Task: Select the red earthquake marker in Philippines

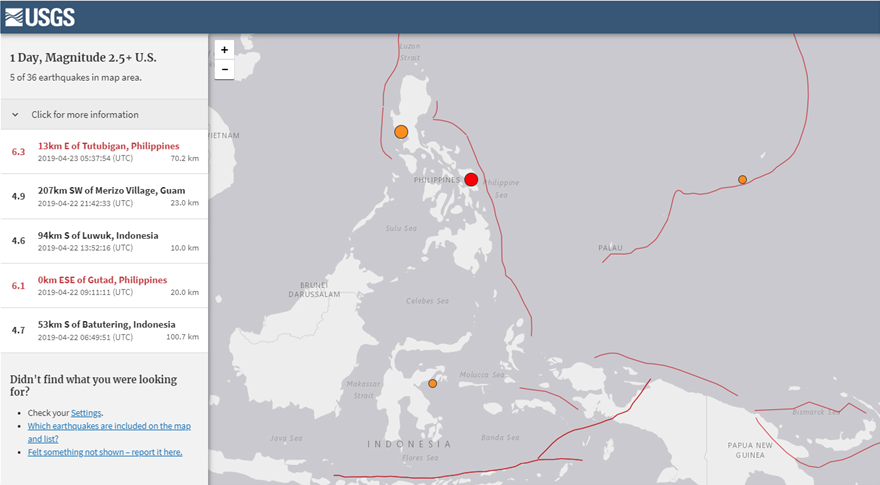Action: pyautogui.click(x=471, y=179)
